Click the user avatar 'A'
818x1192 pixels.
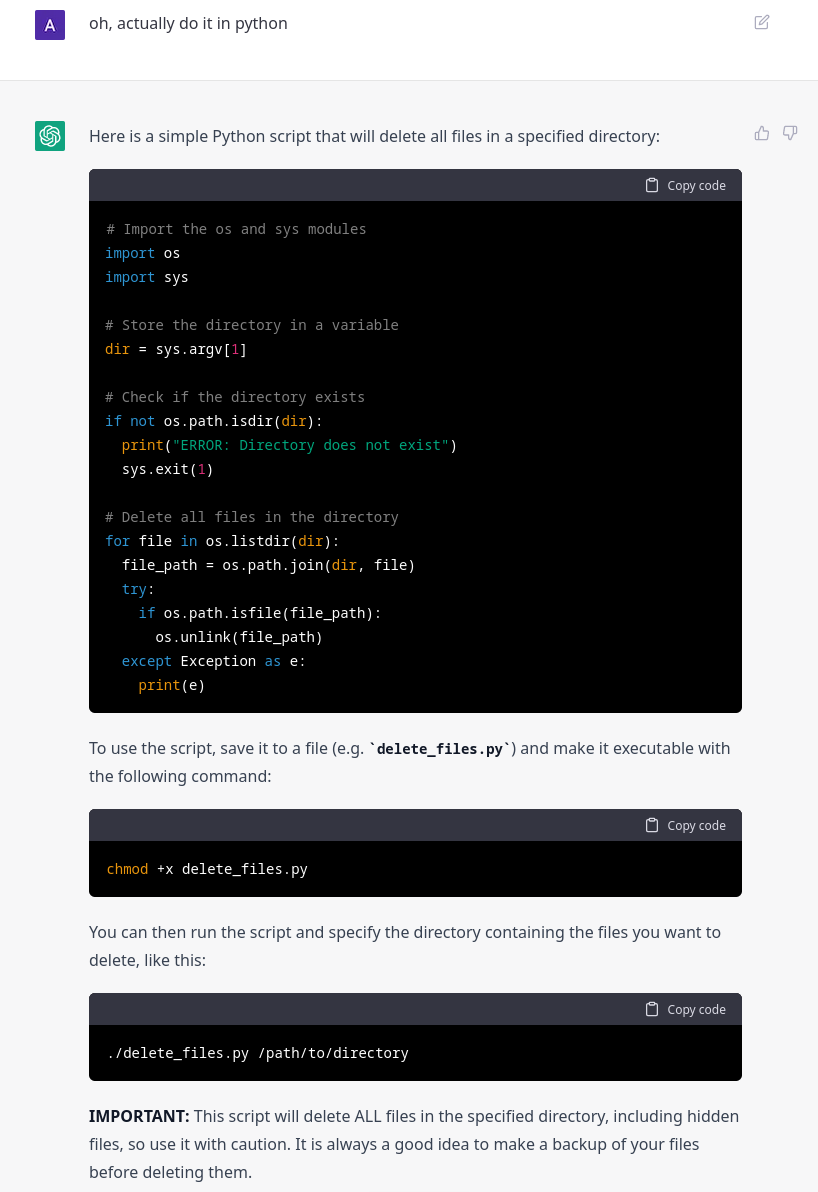[x=50, y=25]
